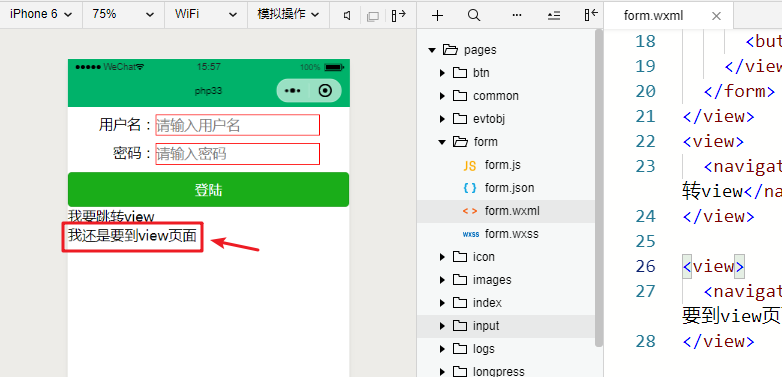This screenshot has height=377, width=782.
Task: Expand the input folder
Action: (442, 326)
